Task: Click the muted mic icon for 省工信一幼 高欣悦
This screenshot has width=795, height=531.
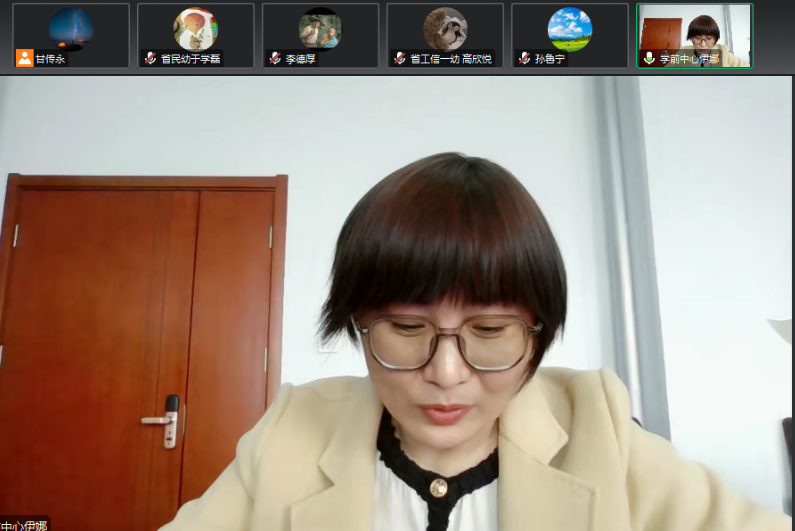Action: coord(400,58)
